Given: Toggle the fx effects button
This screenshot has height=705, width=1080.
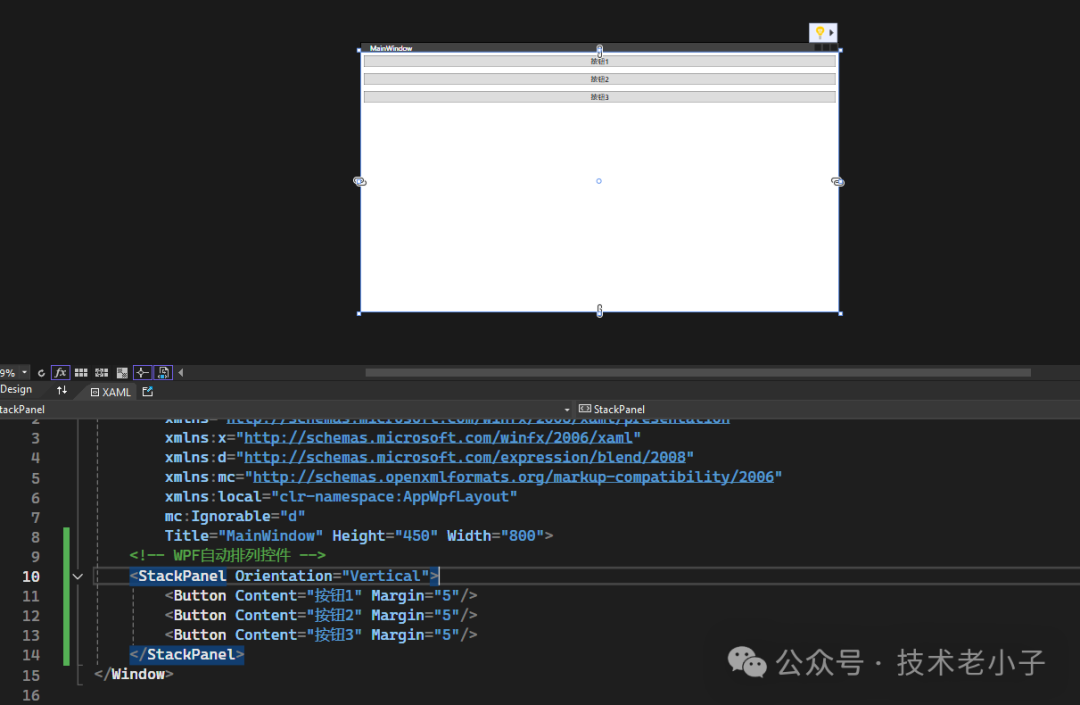Looking at the screenshot, I should (x=60, y=373).
